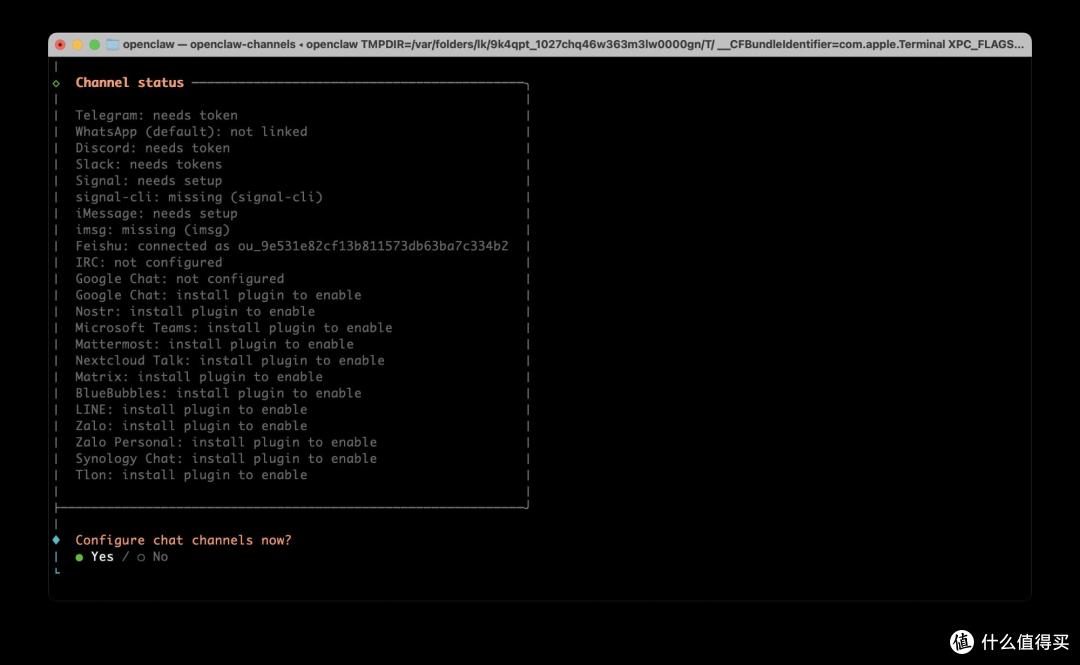Click 'Nostr: install plugin to enable'
The image size is (1080, 665).
(195, 311)
